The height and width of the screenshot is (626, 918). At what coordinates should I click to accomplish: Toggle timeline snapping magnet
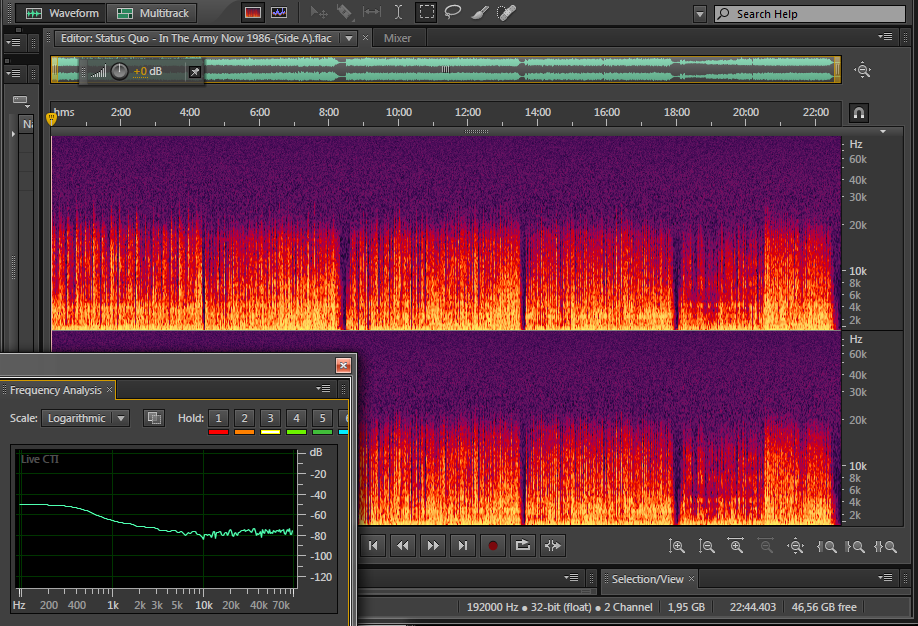tap(859, 113)
